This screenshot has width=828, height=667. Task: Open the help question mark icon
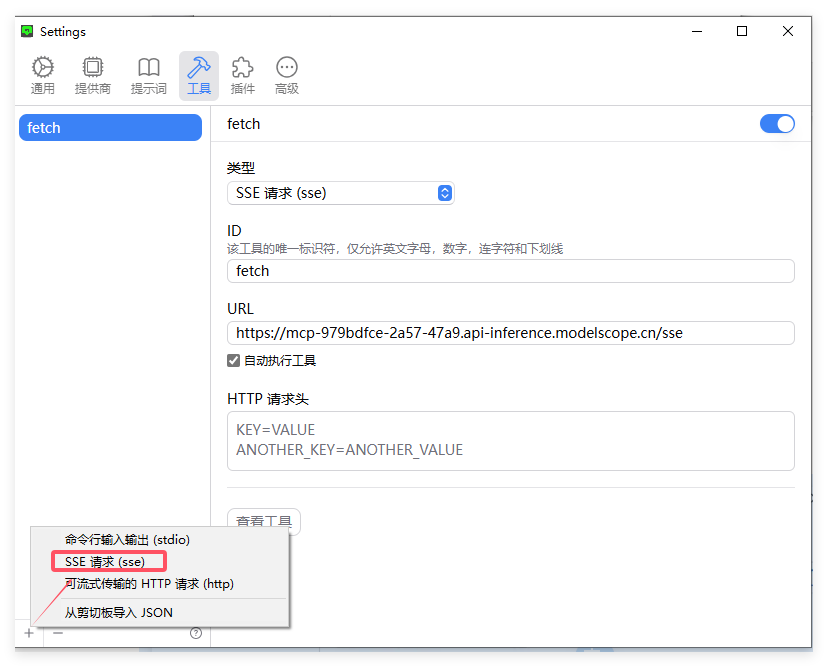tap(196, 633)
